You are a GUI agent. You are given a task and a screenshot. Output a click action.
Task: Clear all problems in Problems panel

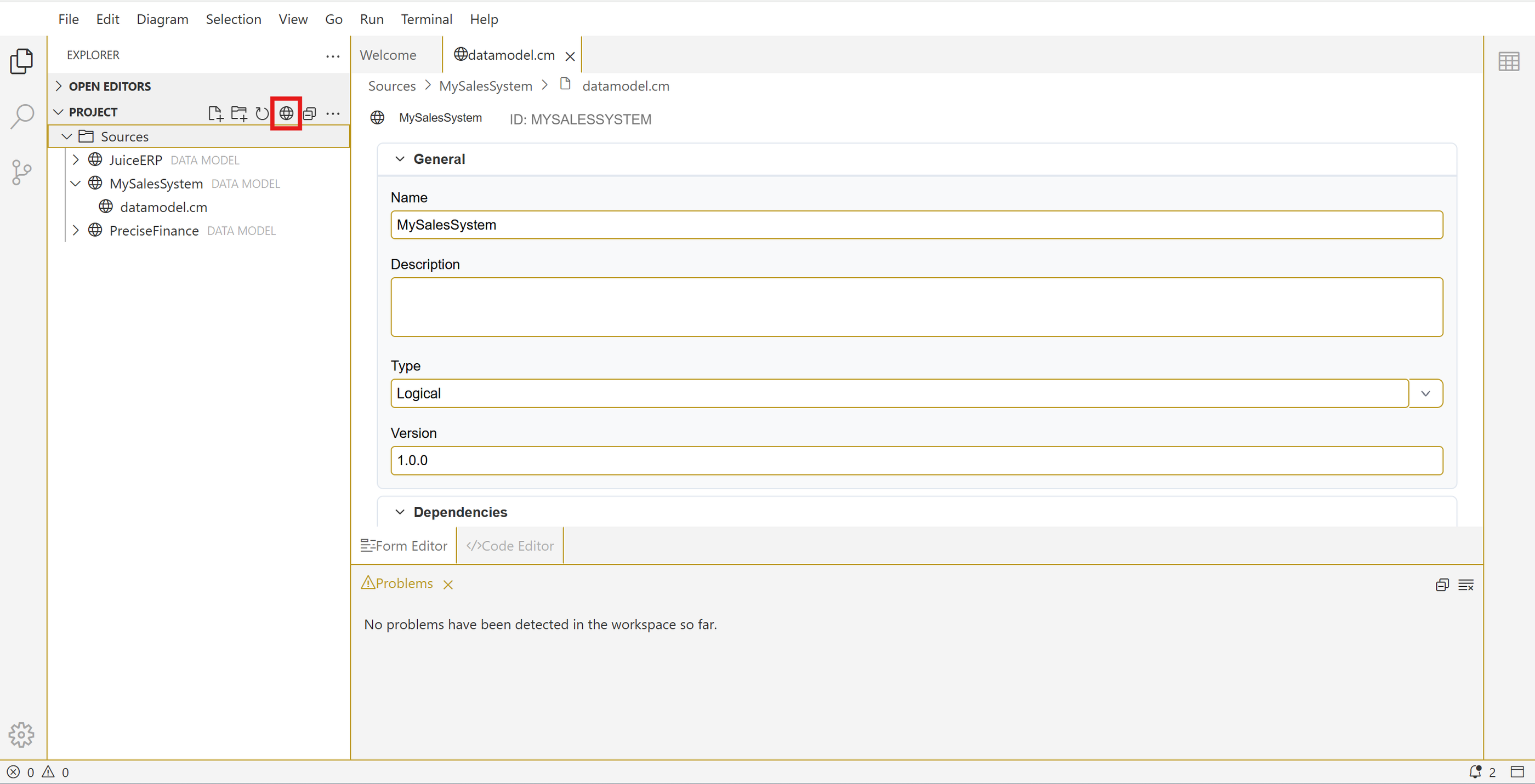1465,585
